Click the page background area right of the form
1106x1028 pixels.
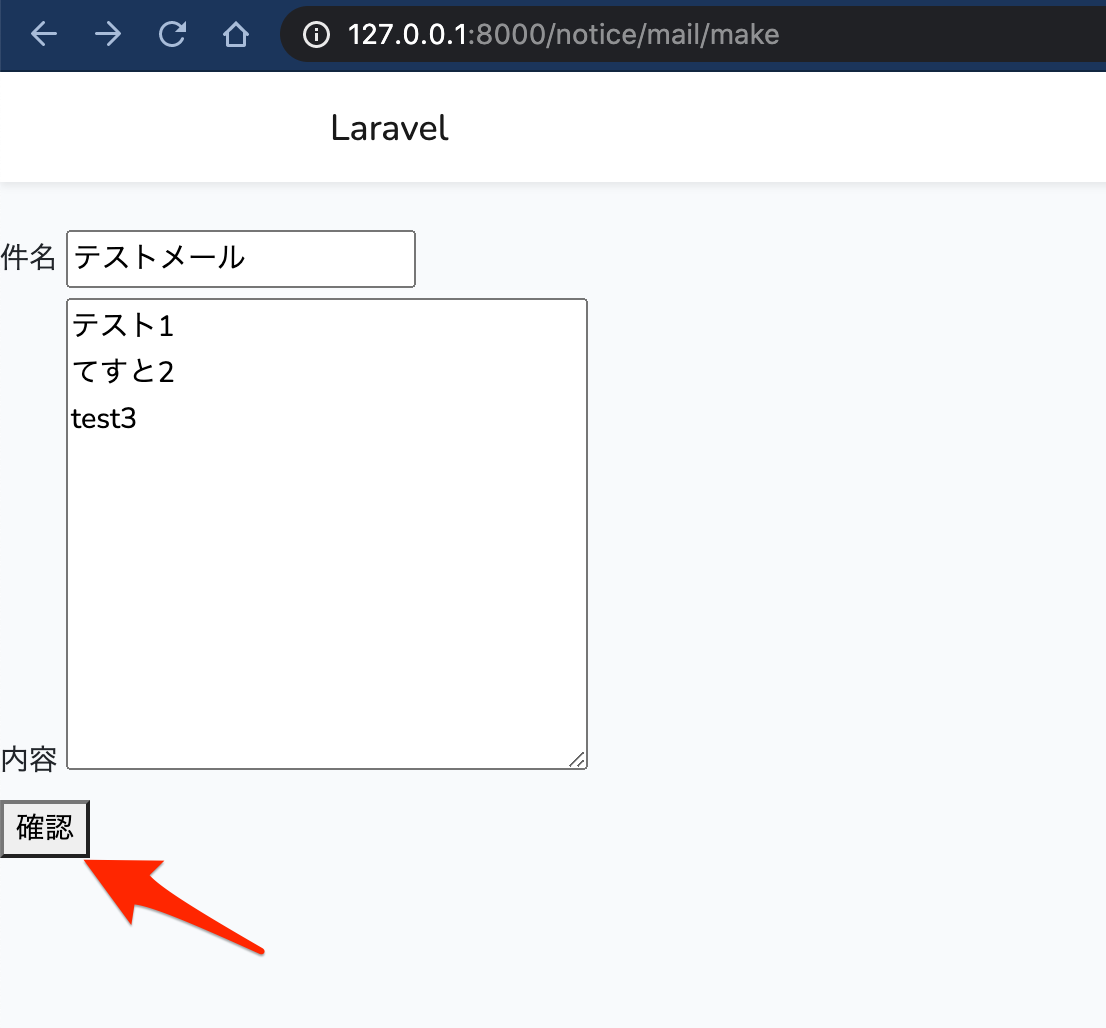[x=850, y=500]
